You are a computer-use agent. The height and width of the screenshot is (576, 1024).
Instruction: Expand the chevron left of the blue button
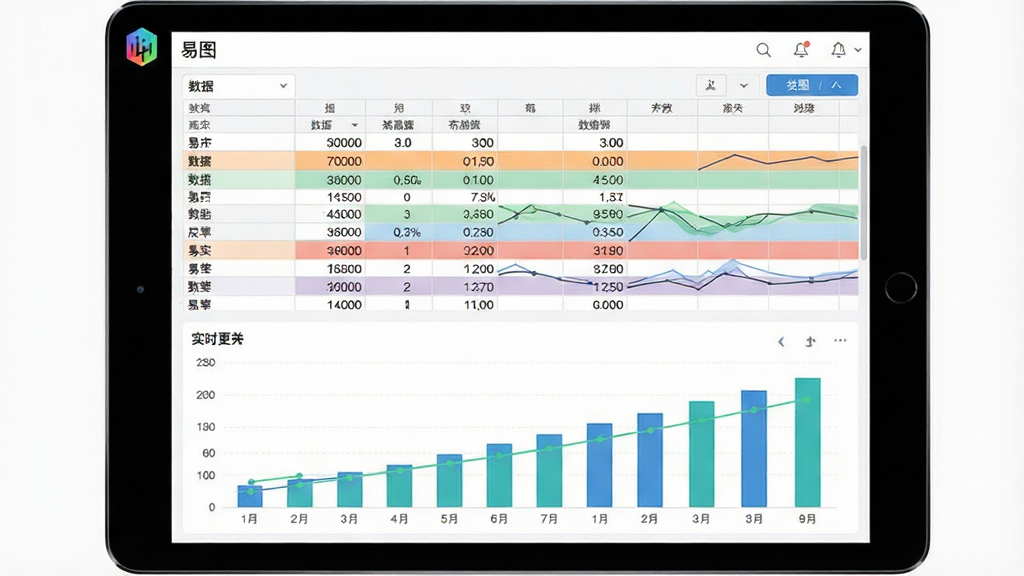pos(744,86)
